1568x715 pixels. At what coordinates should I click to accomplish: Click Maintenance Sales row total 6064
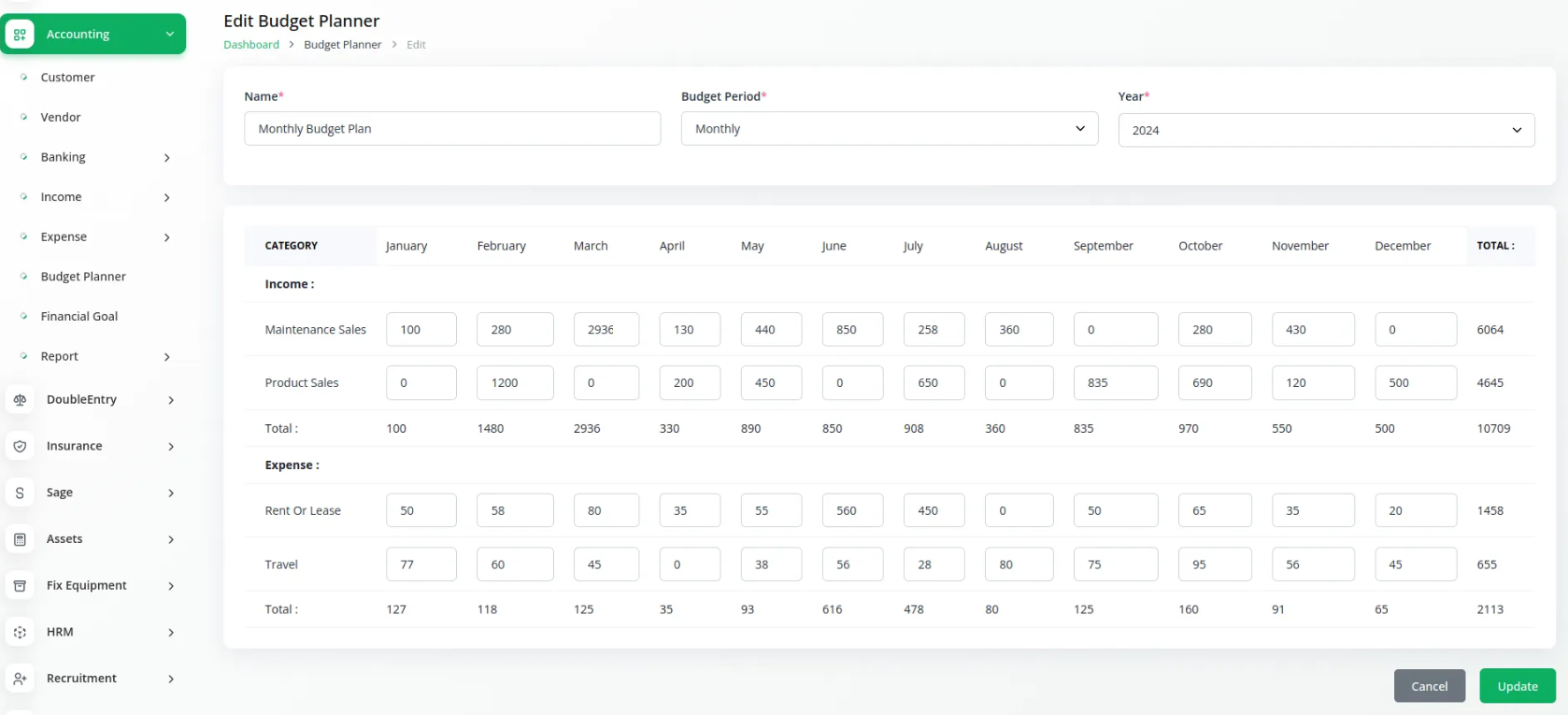[x=1490, y=330]
